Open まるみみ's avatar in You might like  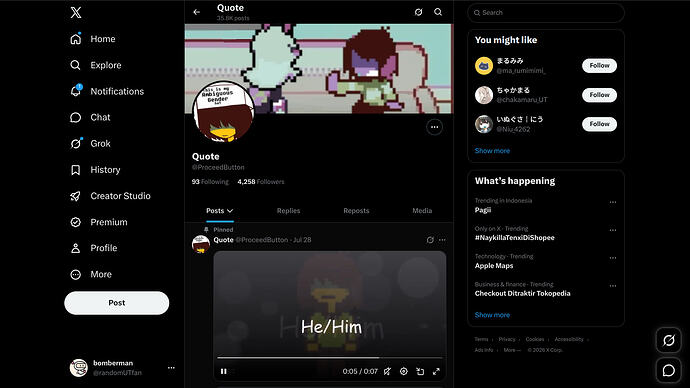coord(484,66)
